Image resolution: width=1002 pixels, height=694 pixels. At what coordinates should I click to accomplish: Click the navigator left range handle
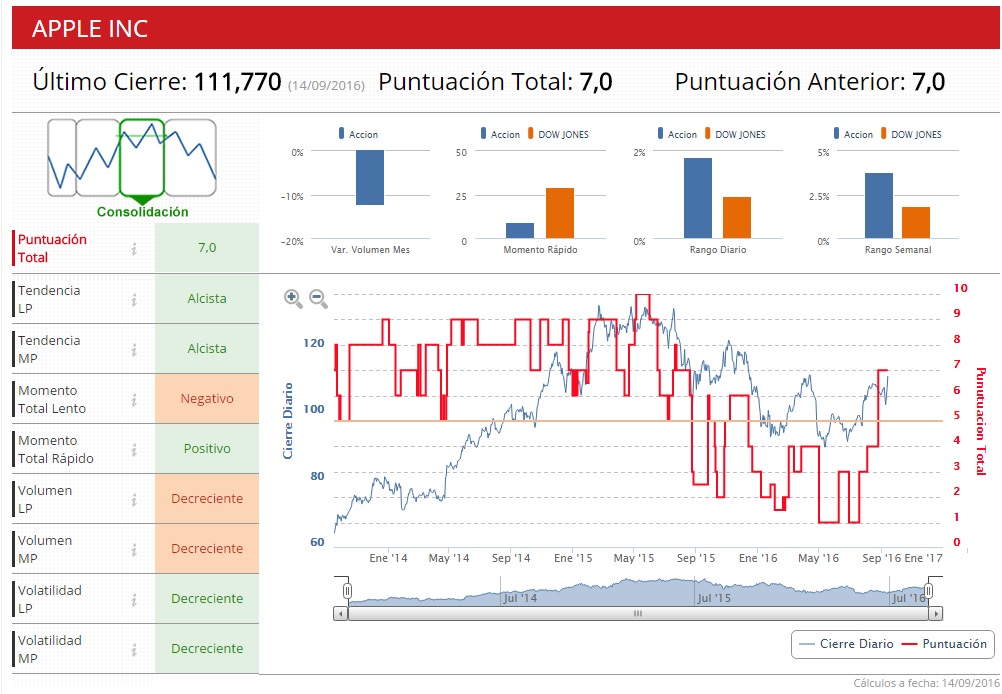click(x=347, y=590)
